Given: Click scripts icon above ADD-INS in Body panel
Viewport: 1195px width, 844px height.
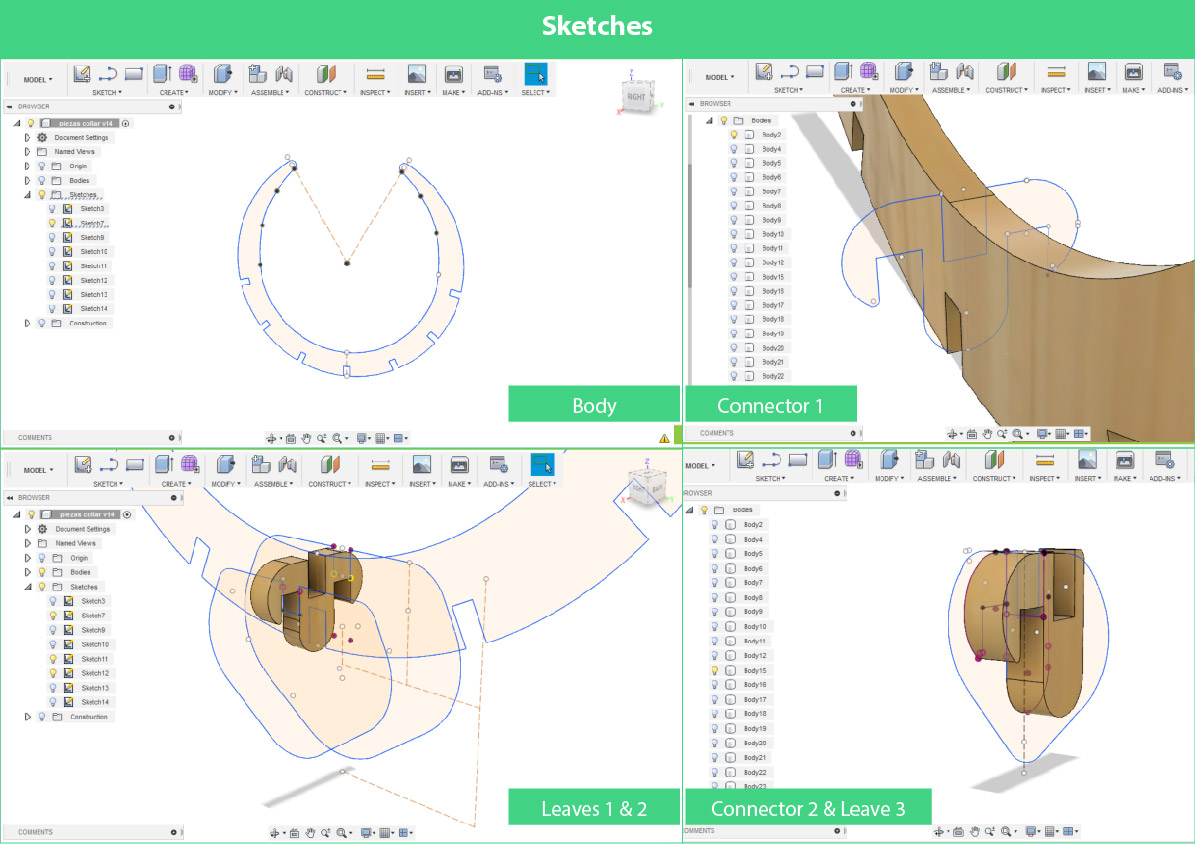Looking at the screenshot, I should [x=492, y=74].
